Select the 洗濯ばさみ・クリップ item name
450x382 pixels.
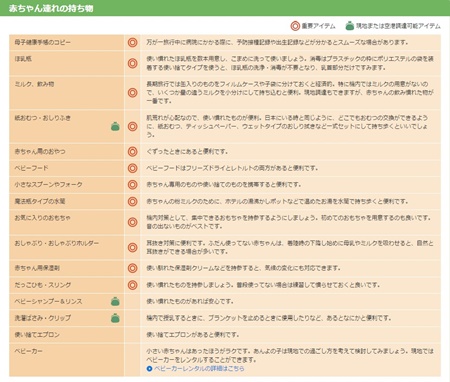(43, 318)
